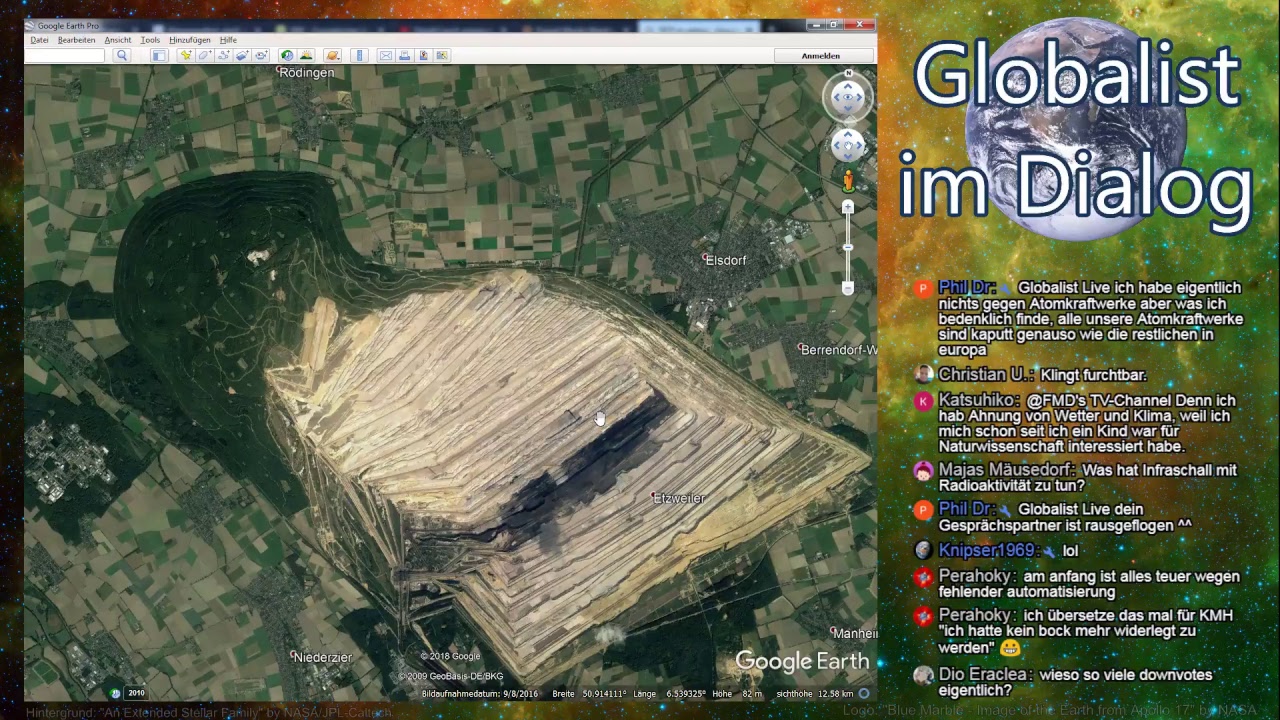Open the Tools menu
This screenshot has height=720, width=1280.
pyautogui.click(x=150, y=40)
